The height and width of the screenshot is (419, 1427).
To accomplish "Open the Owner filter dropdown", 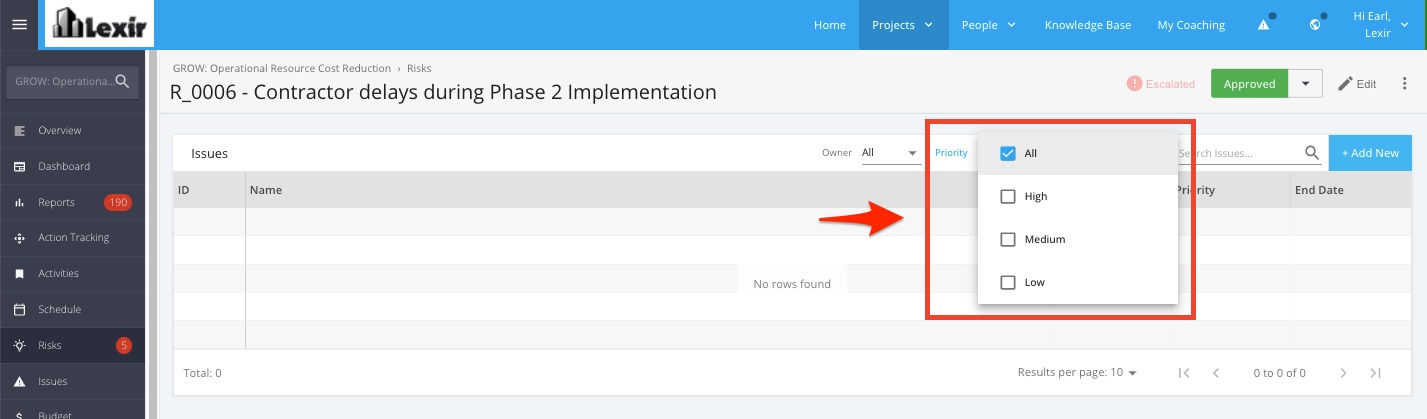I will [890, 153].
